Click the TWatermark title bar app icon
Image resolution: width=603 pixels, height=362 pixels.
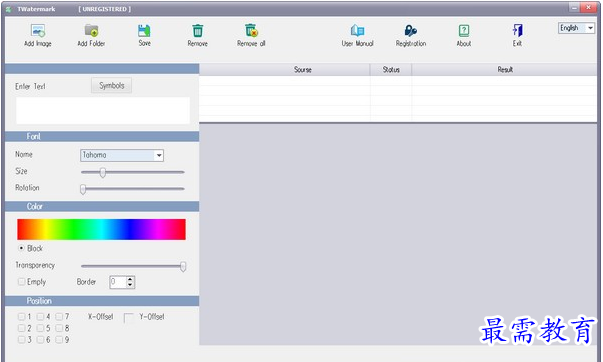[8, 9]
